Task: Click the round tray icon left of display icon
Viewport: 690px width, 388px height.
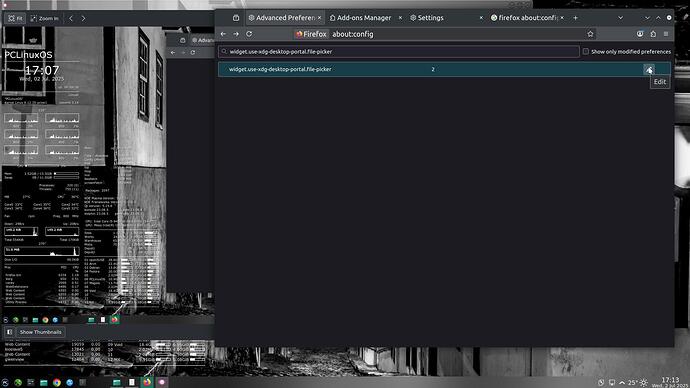Action: coord(601,383)
